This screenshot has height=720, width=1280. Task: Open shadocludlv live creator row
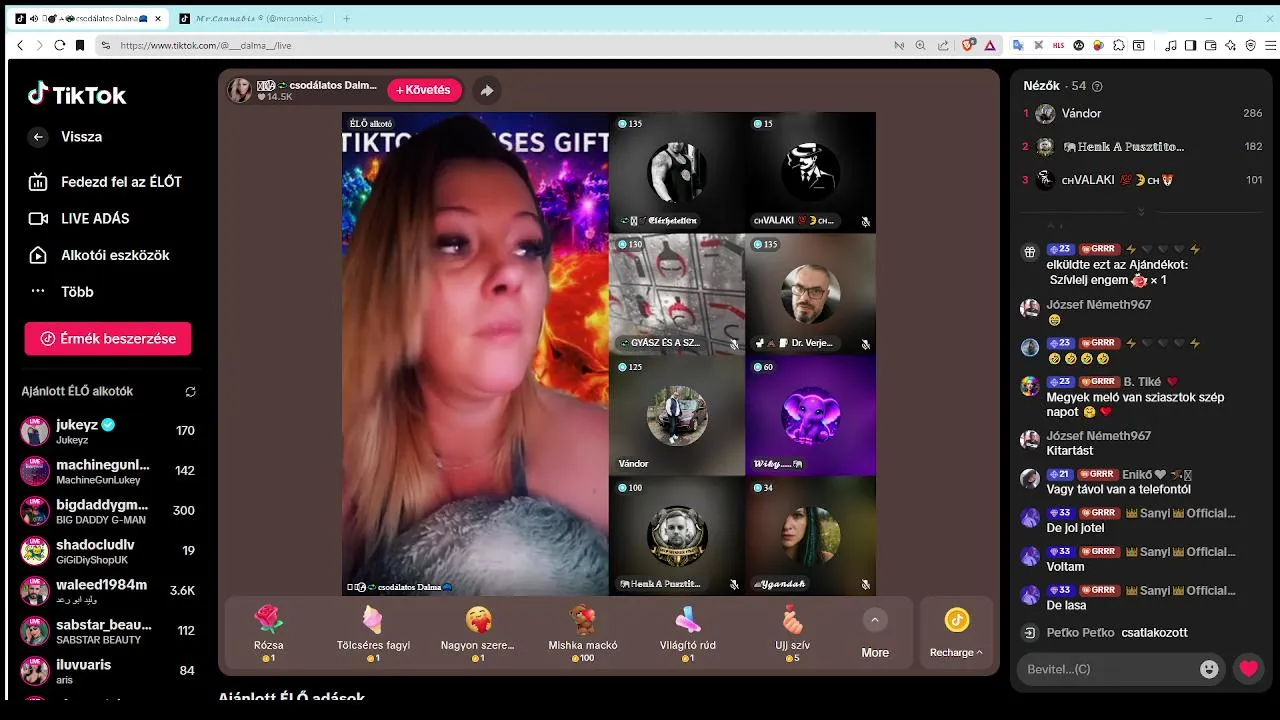[108, 551]
